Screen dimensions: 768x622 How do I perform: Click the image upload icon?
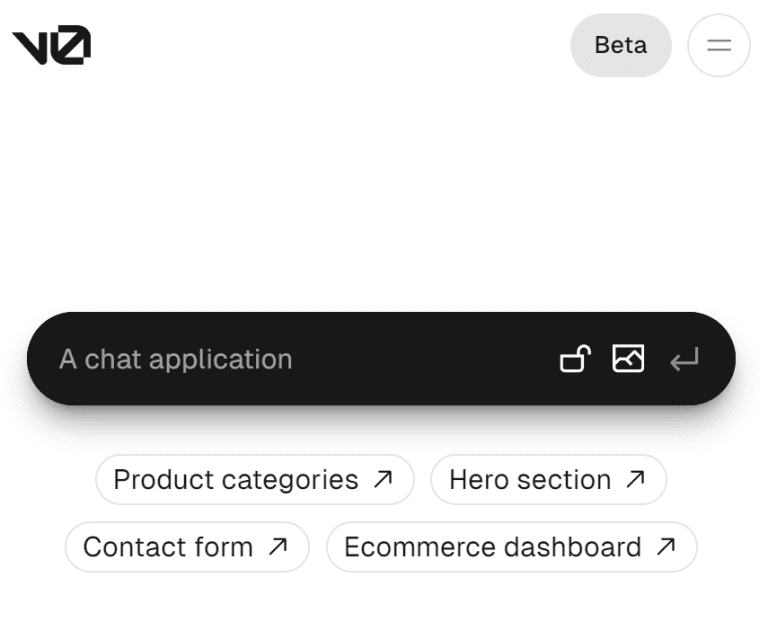point(629,358)
